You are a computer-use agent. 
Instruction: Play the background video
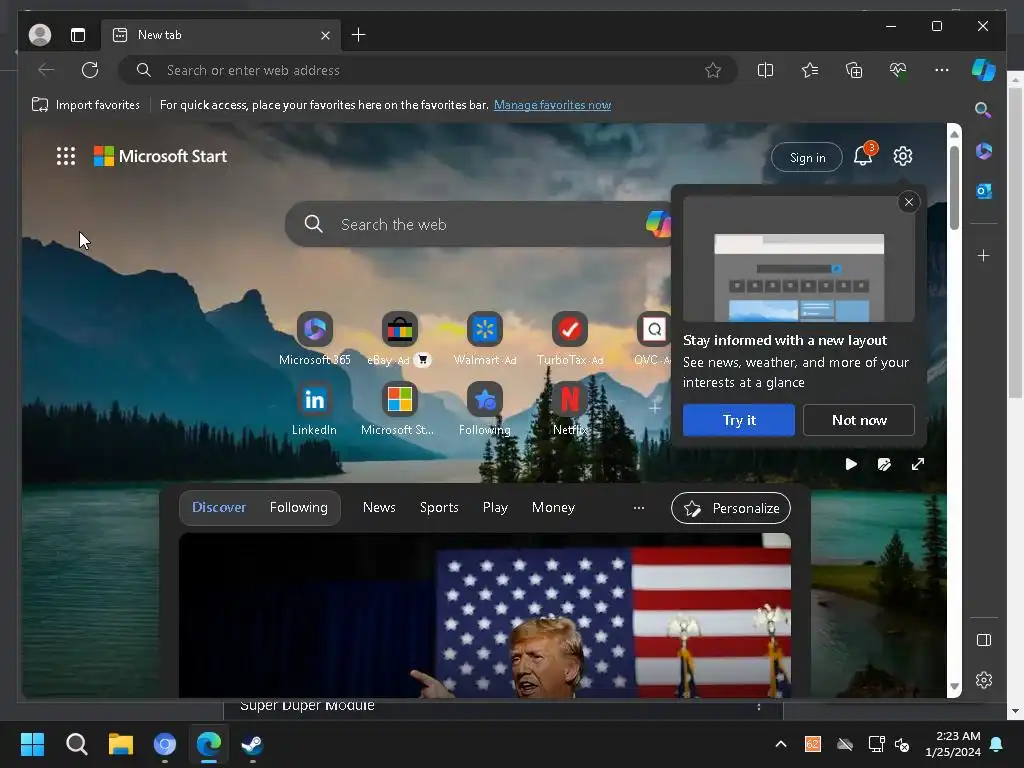point(851,464)
